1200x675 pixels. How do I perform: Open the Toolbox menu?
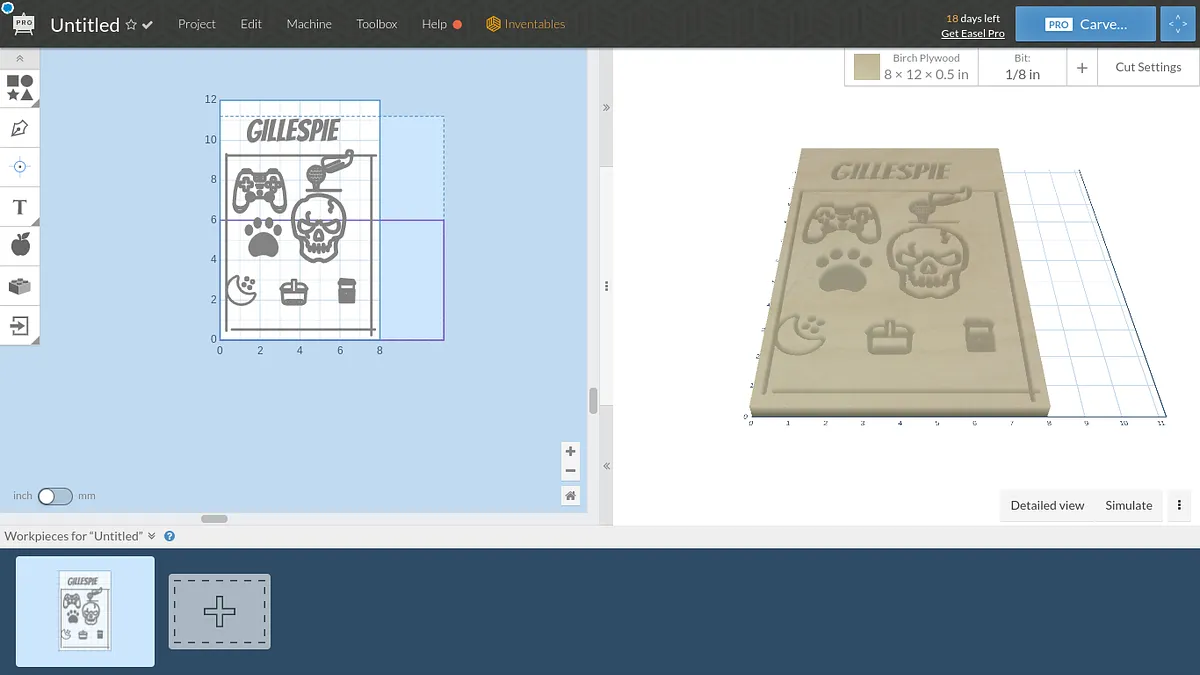coord(376,24)
